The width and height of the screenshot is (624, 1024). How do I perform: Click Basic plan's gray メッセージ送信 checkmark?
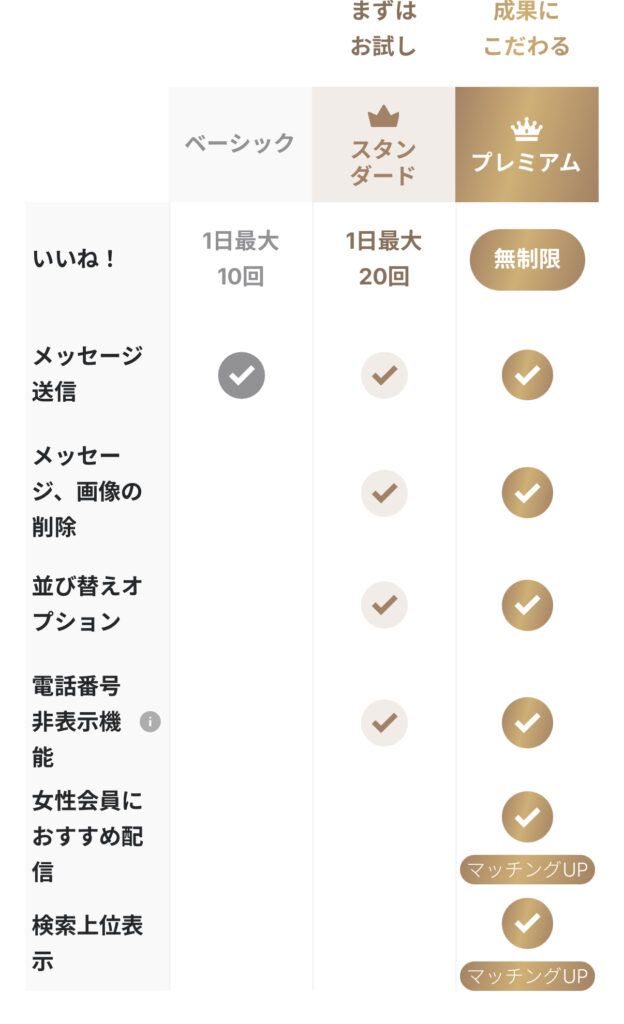241,375
